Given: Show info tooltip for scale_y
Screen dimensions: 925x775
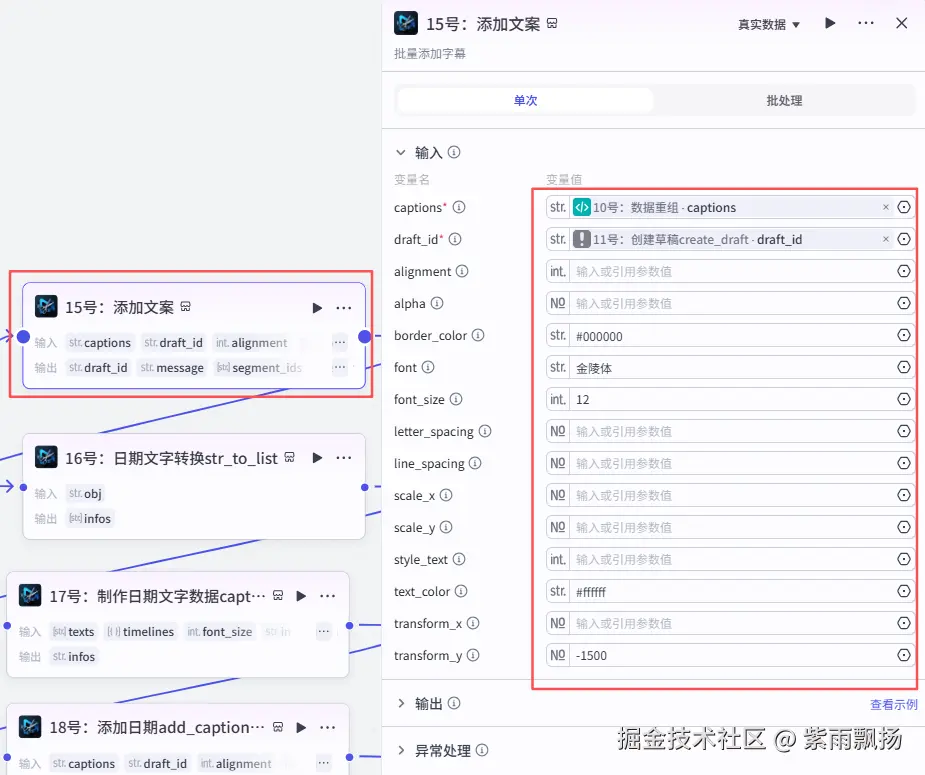Looking at the screenshot, I should click(x=446, y=527).
